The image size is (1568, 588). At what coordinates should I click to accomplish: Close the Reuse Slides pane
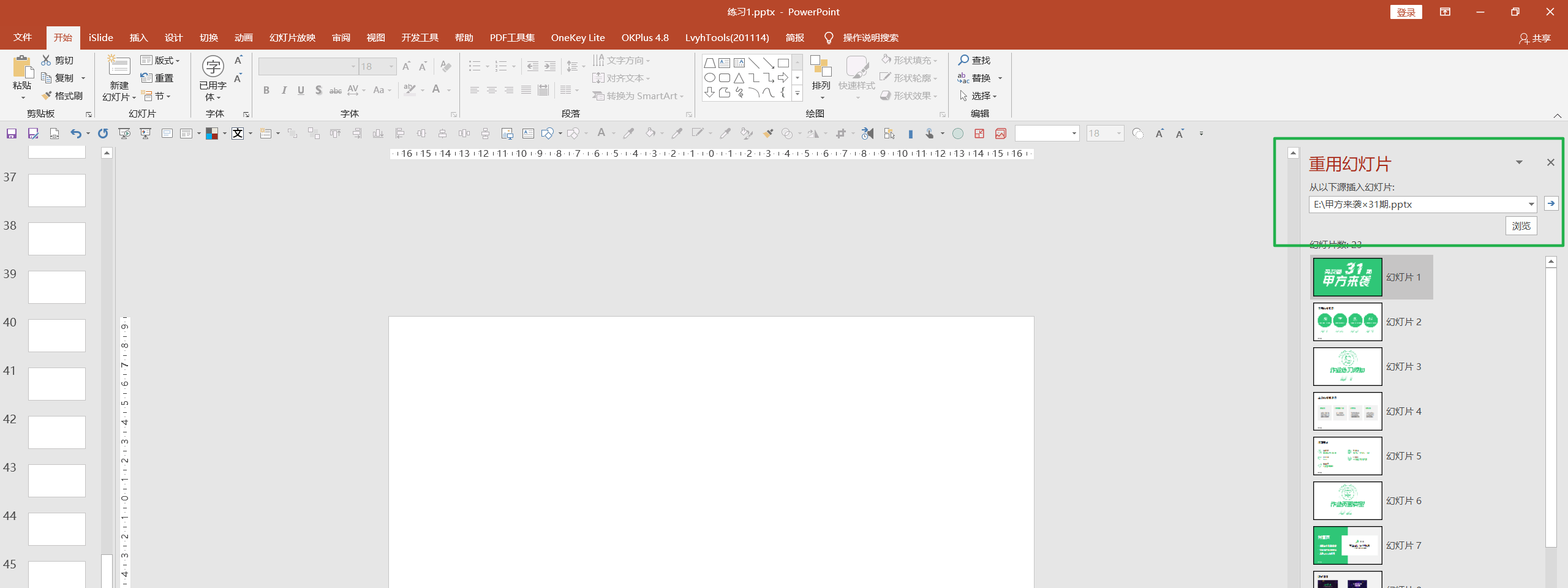click(x=1551, y=162)
